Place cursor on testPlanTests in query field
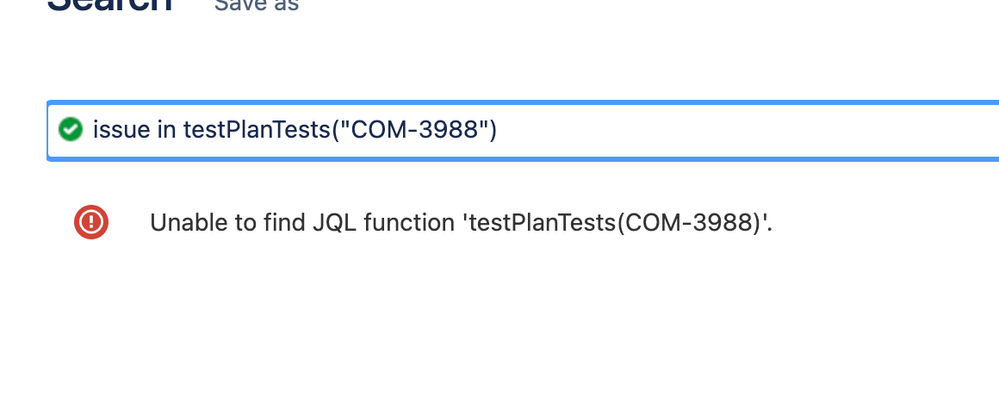Viewport: 999px width, 396px height. tap(256, 130)
